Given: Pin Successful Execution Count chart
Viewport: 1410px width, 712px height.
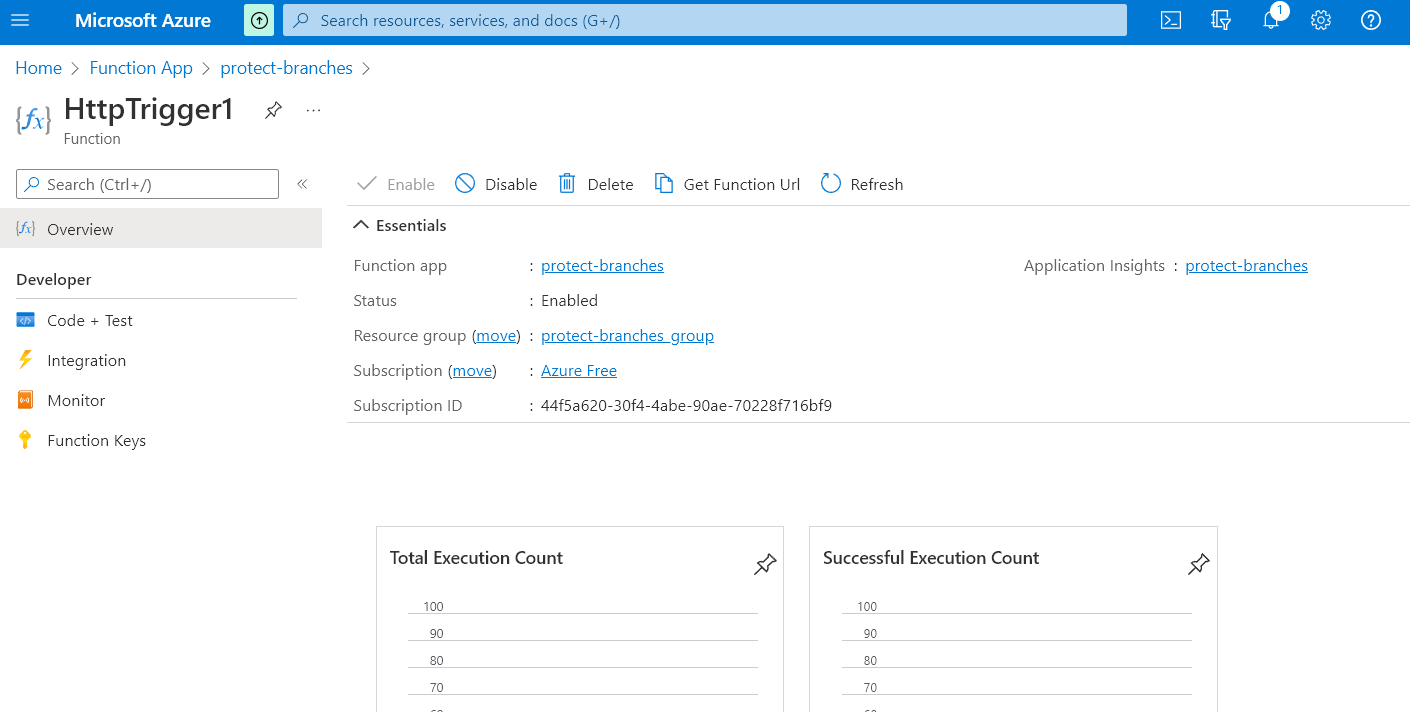Looking at the screenshot, I should [1198, 565].
